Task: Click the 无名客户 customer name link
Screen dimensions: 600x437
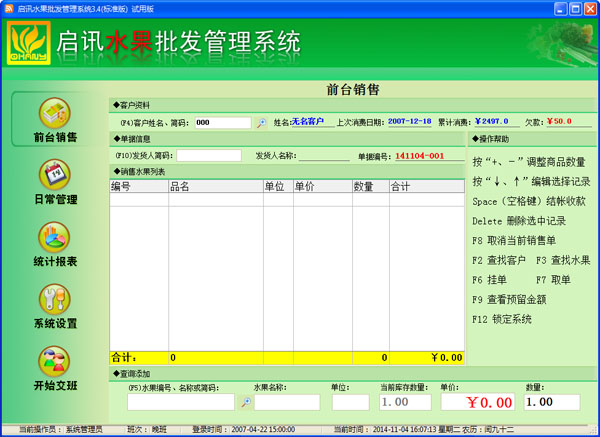Action: point(308,122)
